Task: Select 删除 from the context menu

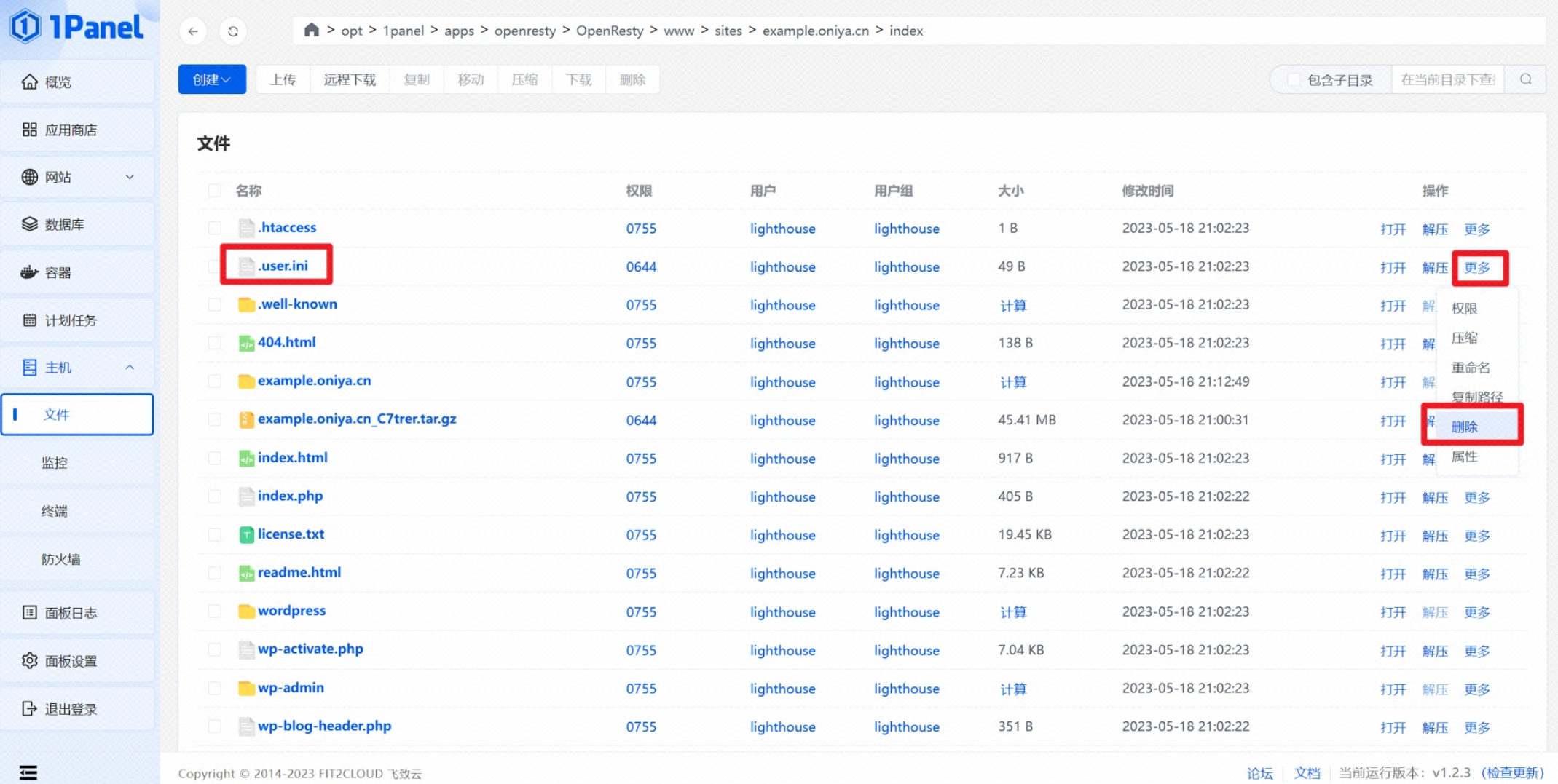Action: (x=1465, y=427)
